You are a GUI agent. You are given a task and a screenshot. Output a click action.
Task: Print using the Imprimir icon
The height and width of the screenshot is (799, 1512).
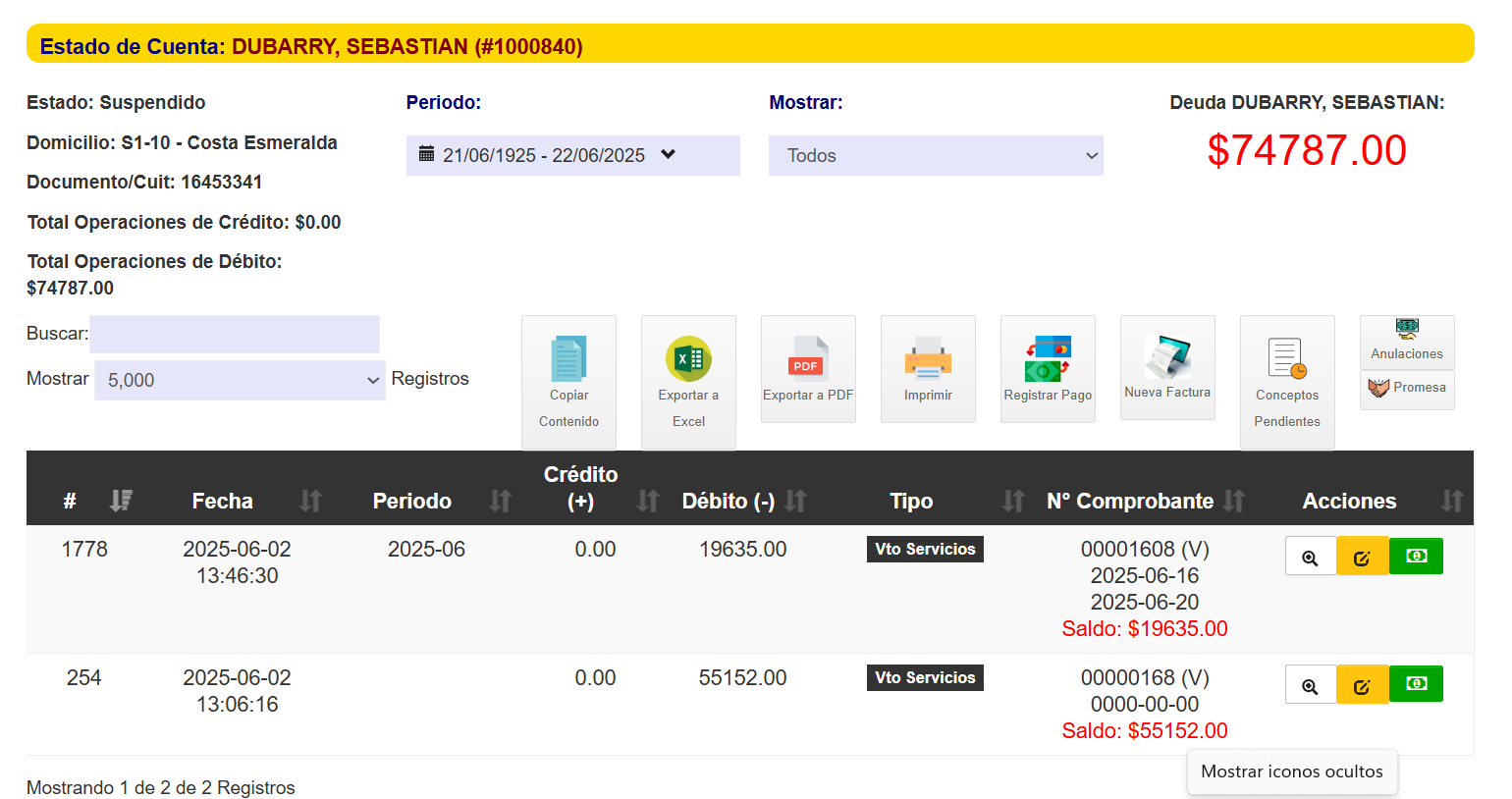(x=928, y=369)
